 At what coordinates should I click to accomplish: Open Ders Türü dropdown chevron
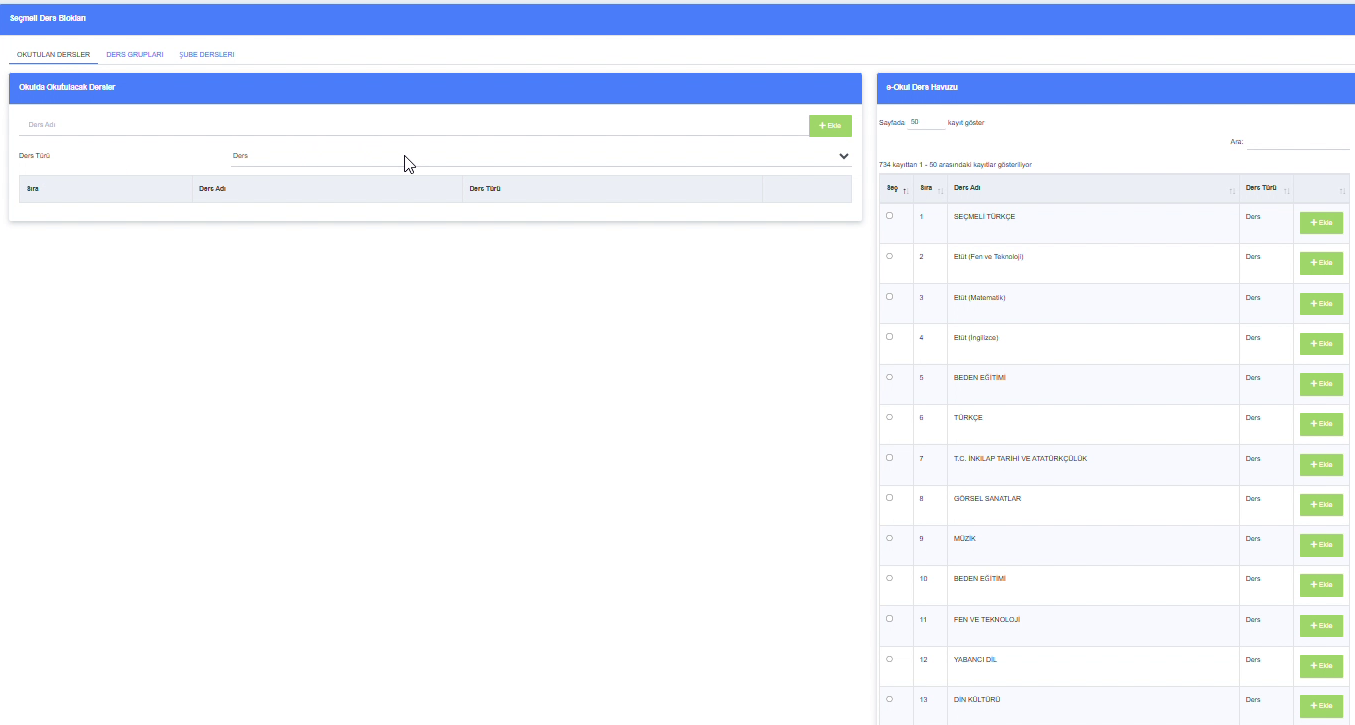(844, 156)
